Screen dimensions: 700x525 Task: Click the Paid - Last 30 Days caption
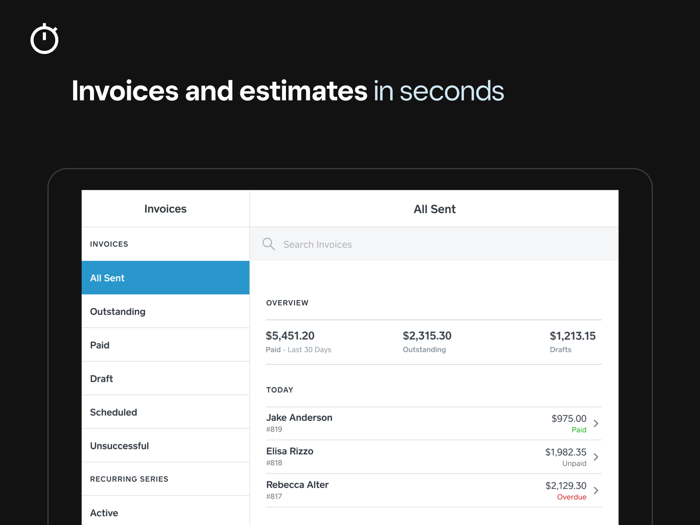pyautogui.click(x=298, y=350)
